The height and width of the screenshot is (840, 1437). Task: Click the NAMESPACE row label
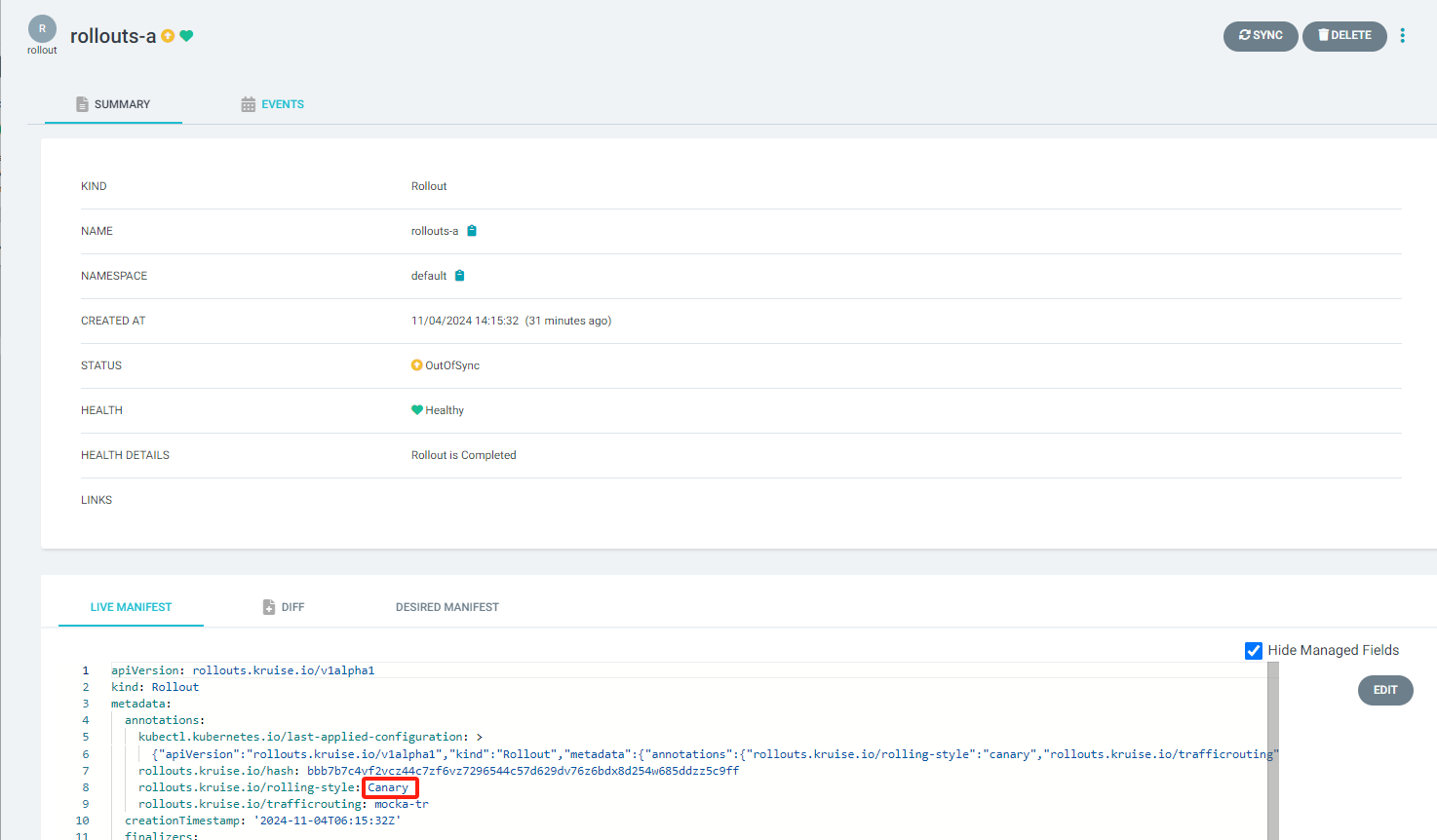114,276
